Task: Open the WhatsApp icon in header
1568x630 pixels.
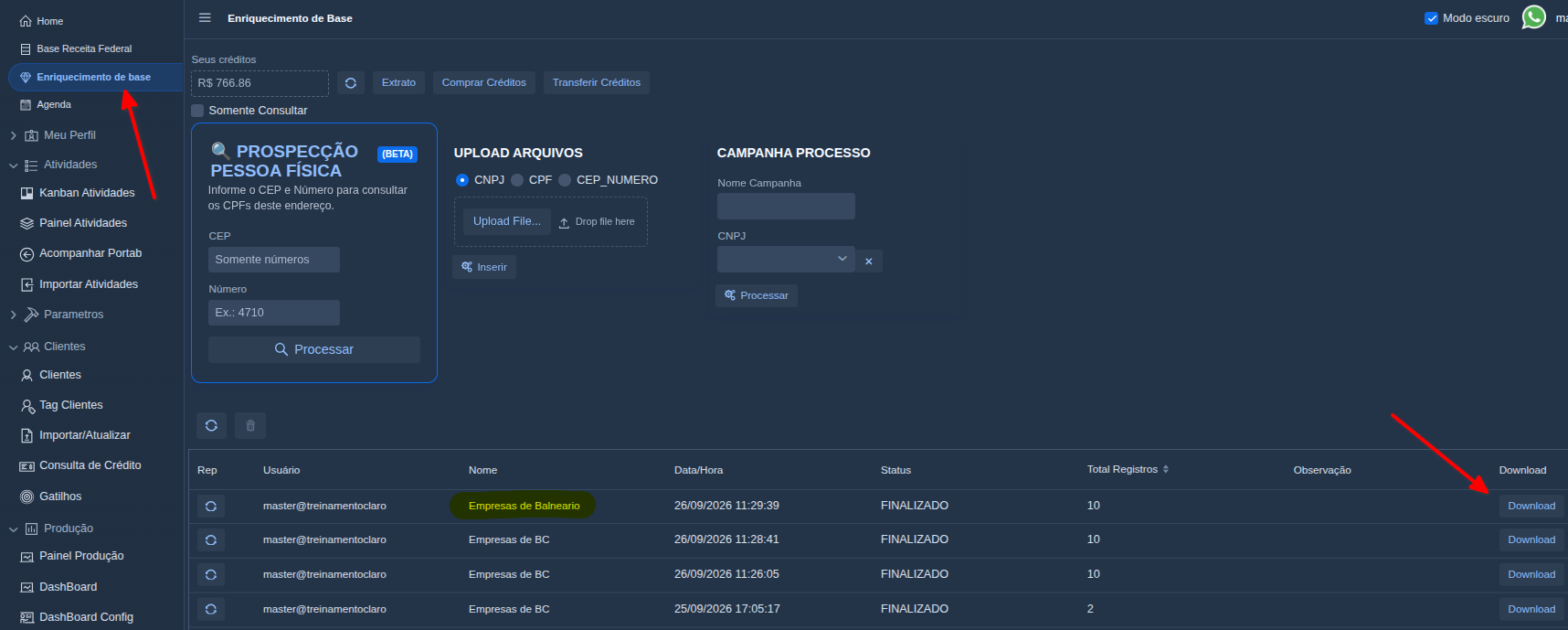Action: [1533, 17]
